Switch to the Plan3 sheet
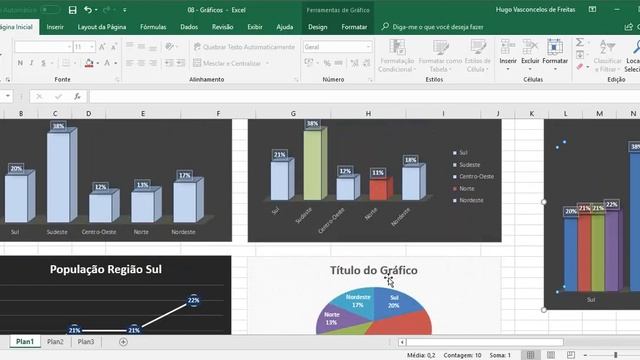Viewport: 640px width, 360px height. click(x=86, y=342)
